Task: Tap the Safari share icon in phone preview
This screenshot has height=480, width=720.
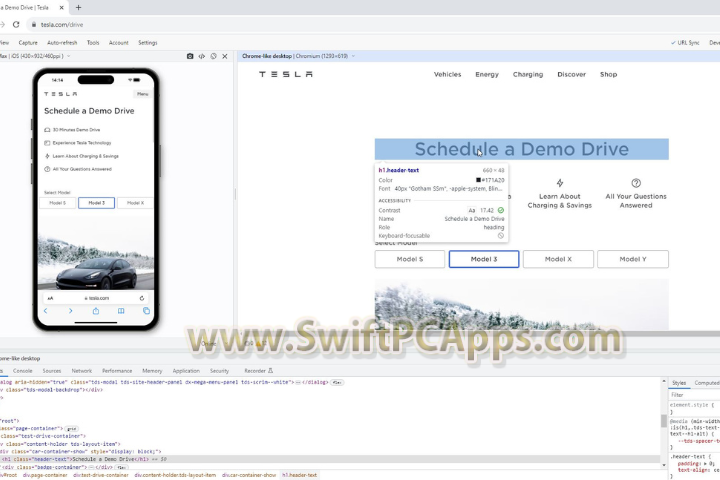Action: tap(96, 311)
